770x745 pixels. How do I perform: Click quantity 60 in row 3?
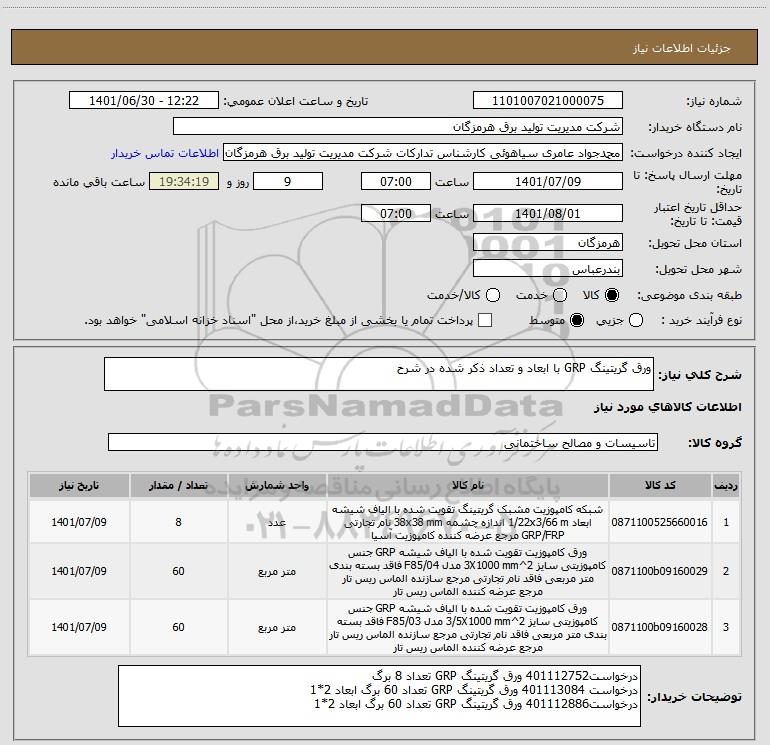point(178,627)
